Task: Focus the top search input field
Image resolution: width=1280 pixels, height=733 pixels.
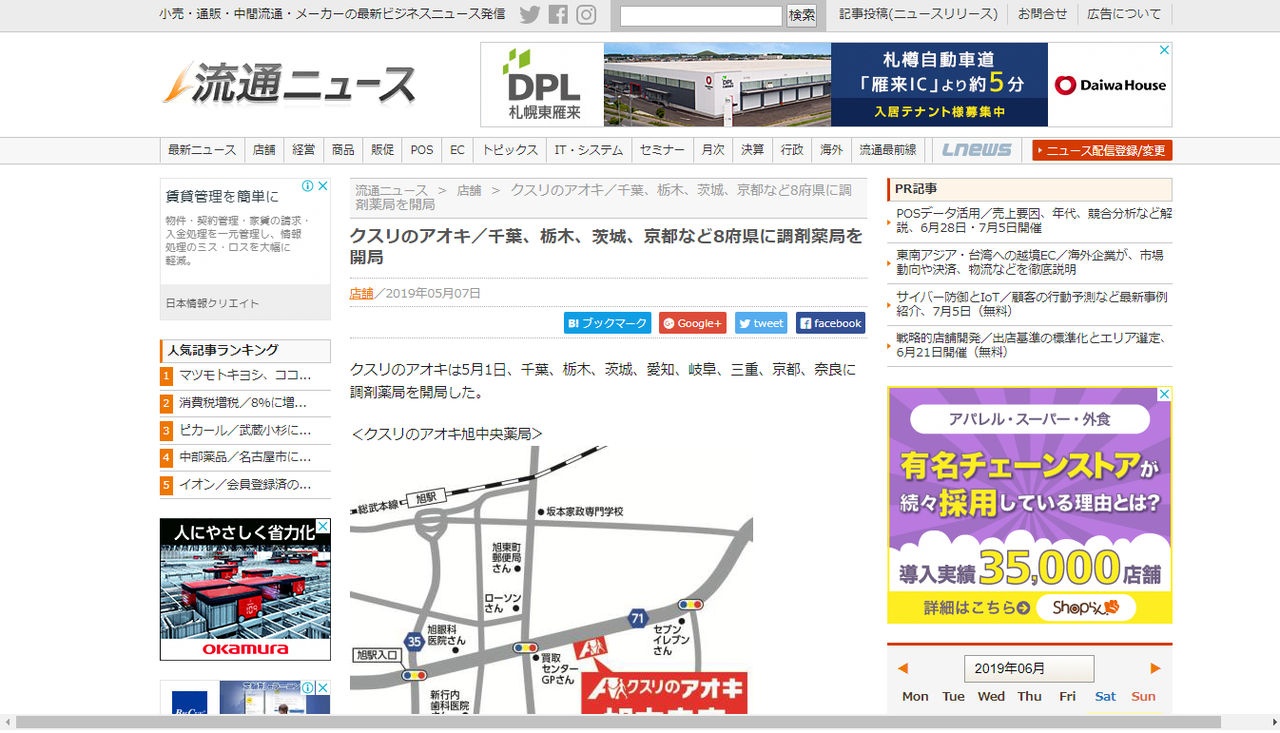Action: (x=701, y=16)
